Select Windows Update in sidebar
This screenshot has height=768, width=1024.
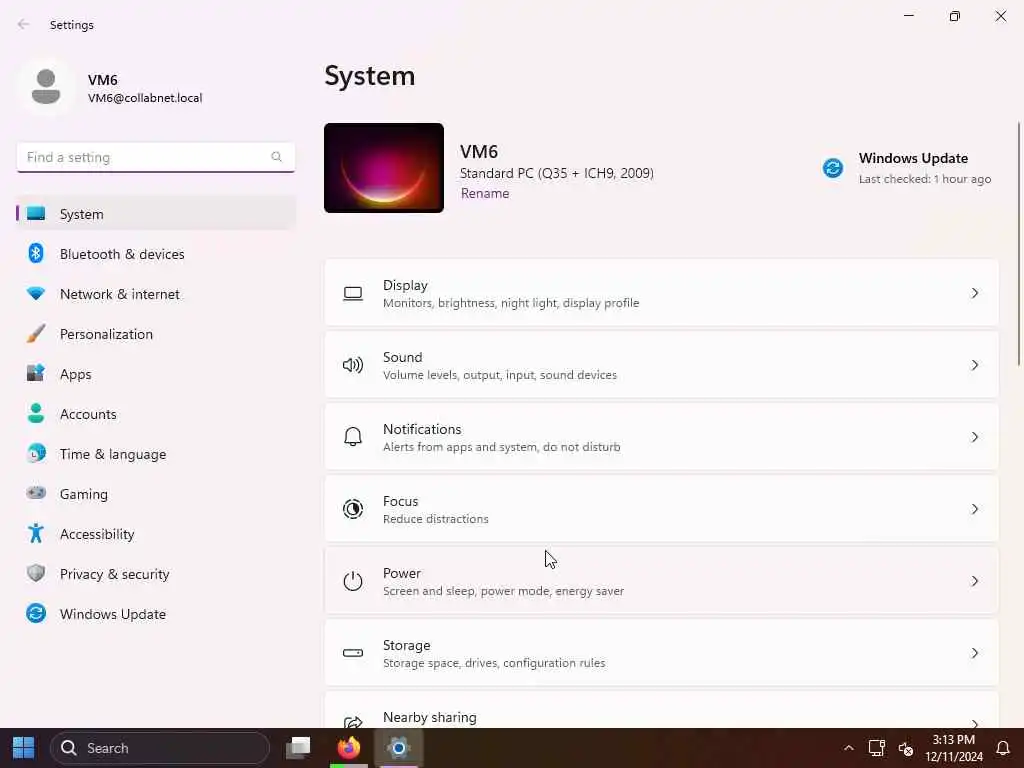[155, 613]
